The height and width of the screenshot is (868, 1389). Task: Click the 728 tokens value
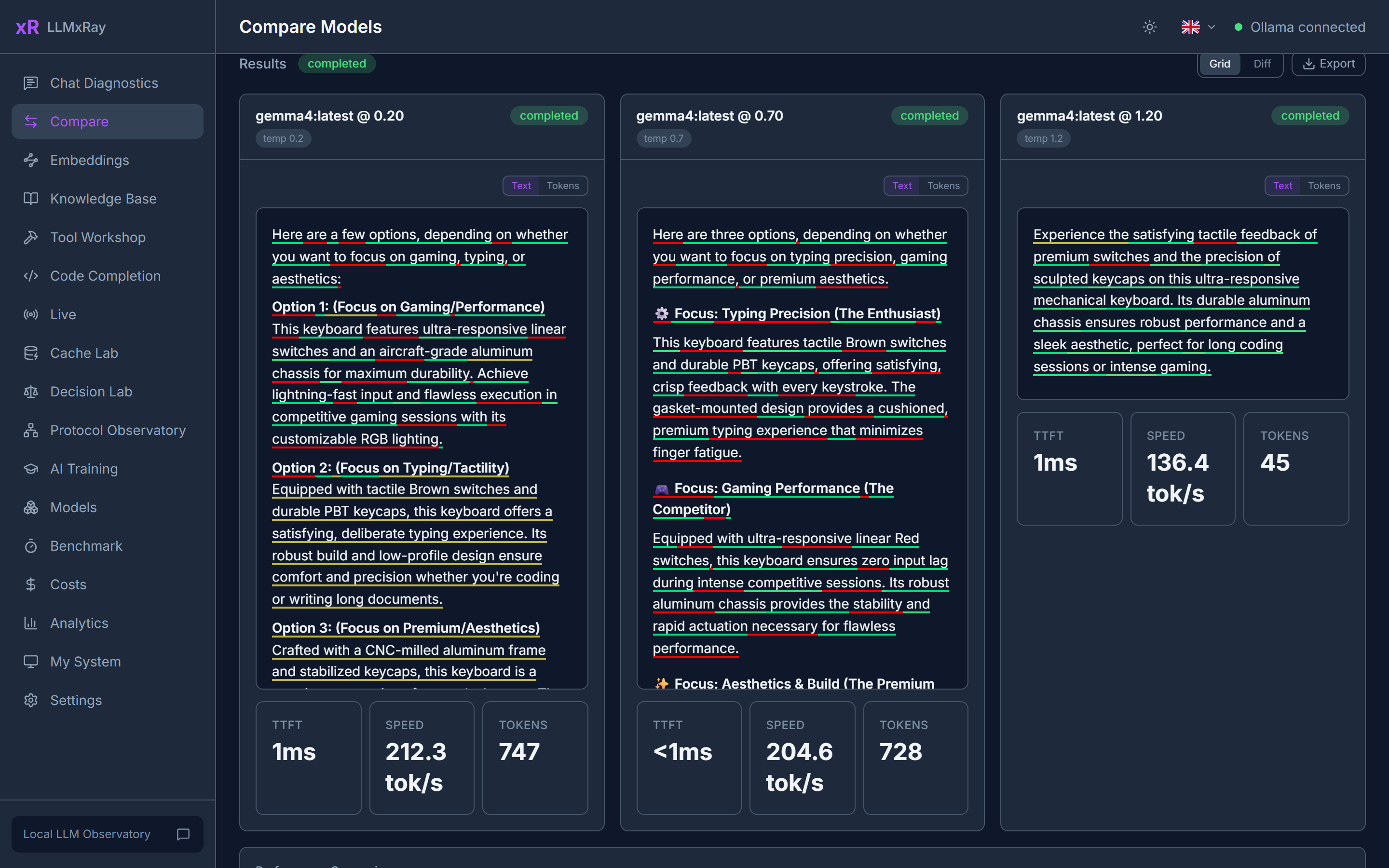pyautogui.click(x=900, y=751)
